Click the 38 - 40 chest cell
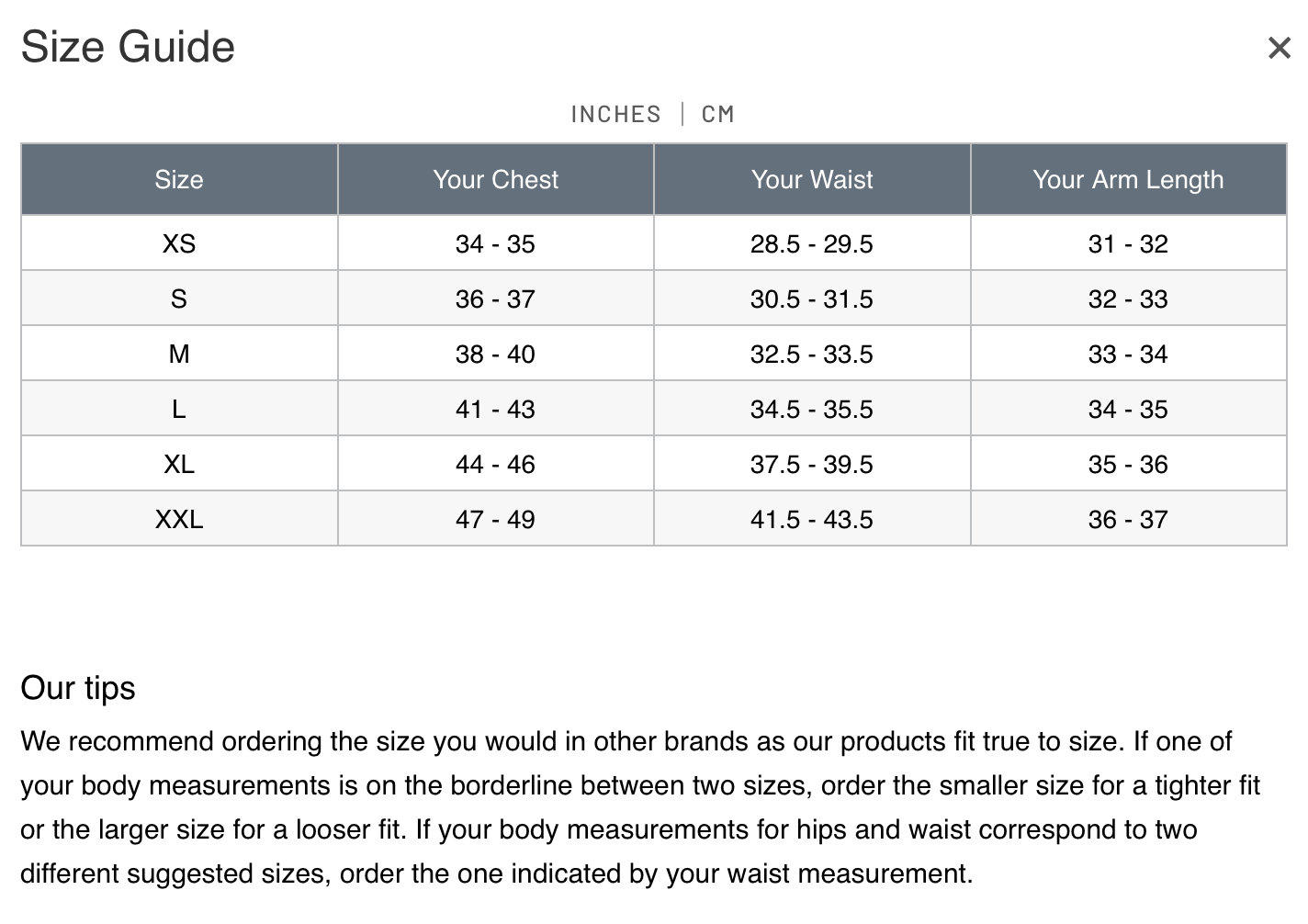The height and width of the screenshot is (924, 1308). coord(495,354)
